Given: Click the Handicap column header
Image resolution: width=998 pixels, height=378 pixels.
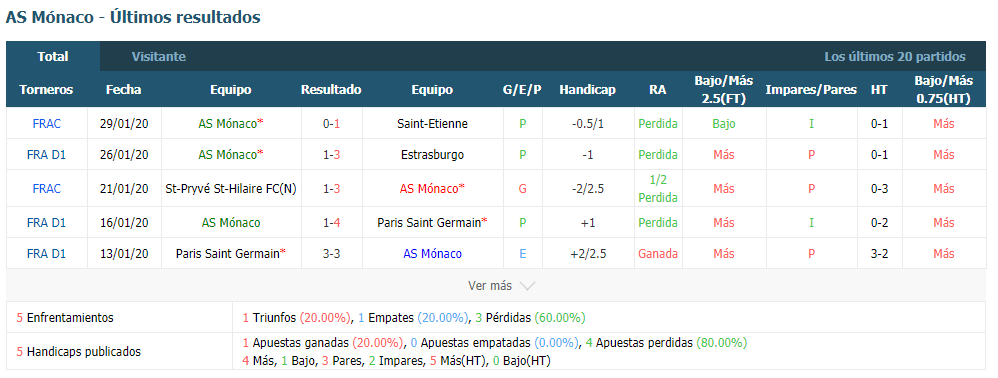Looking at the screenshot, I should tap(587, 90).
